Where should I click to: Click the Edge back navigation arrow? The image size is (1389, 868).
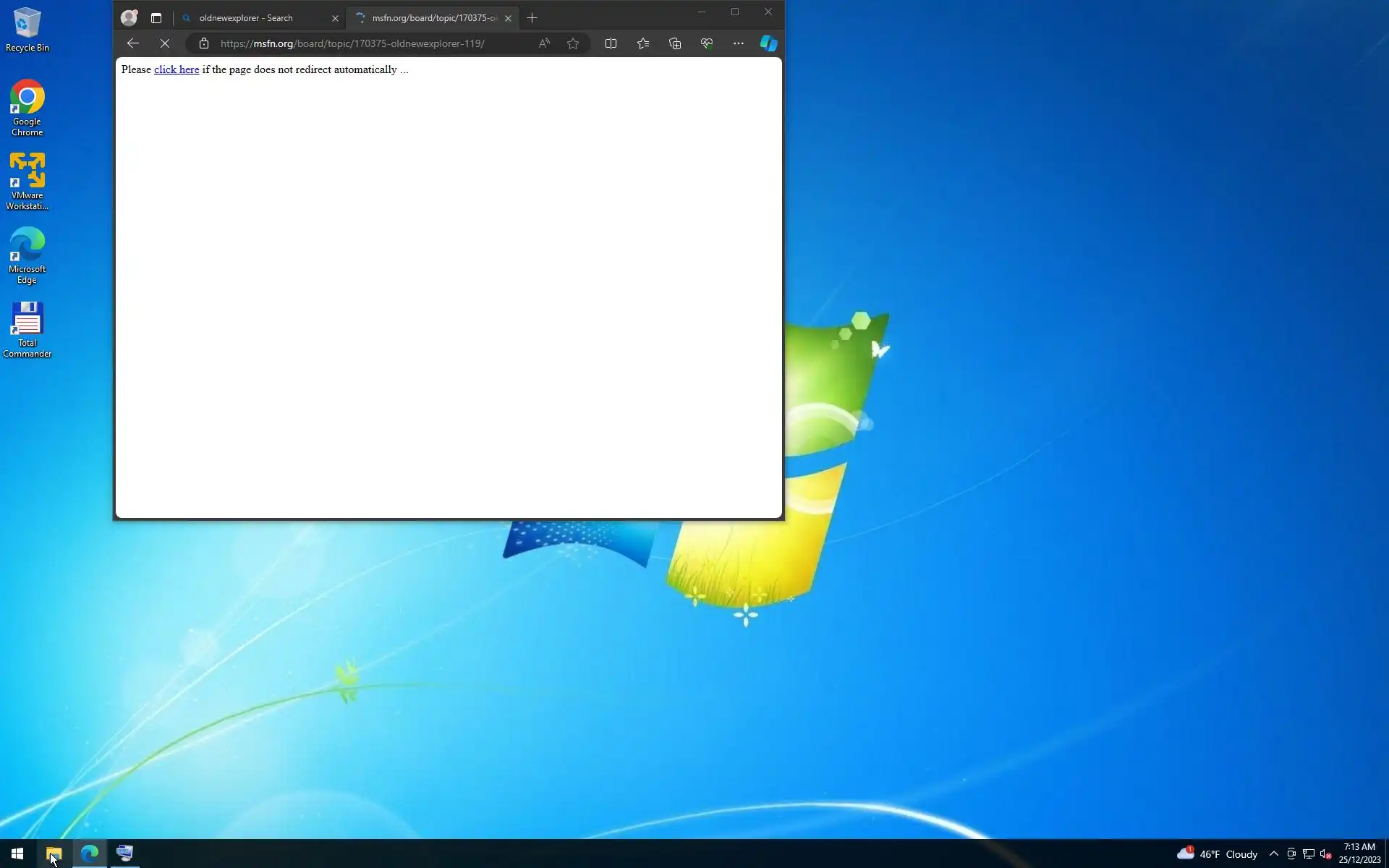(133, 43)
